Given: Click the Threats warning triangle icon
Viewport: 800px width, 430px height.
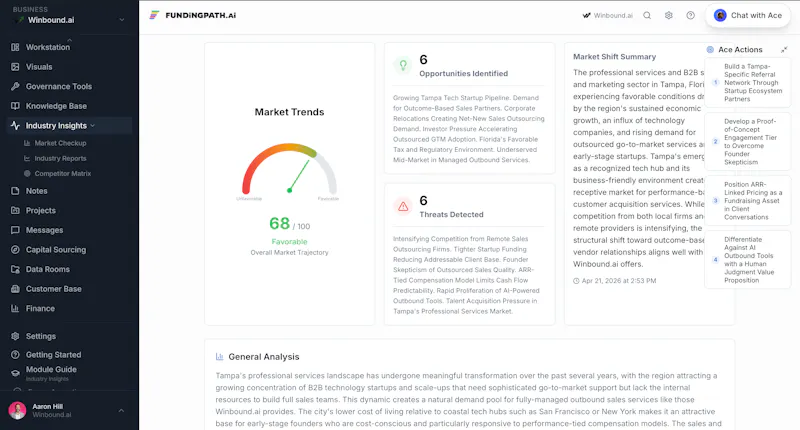Looking at the screenshot, I should tap(403, 206).
